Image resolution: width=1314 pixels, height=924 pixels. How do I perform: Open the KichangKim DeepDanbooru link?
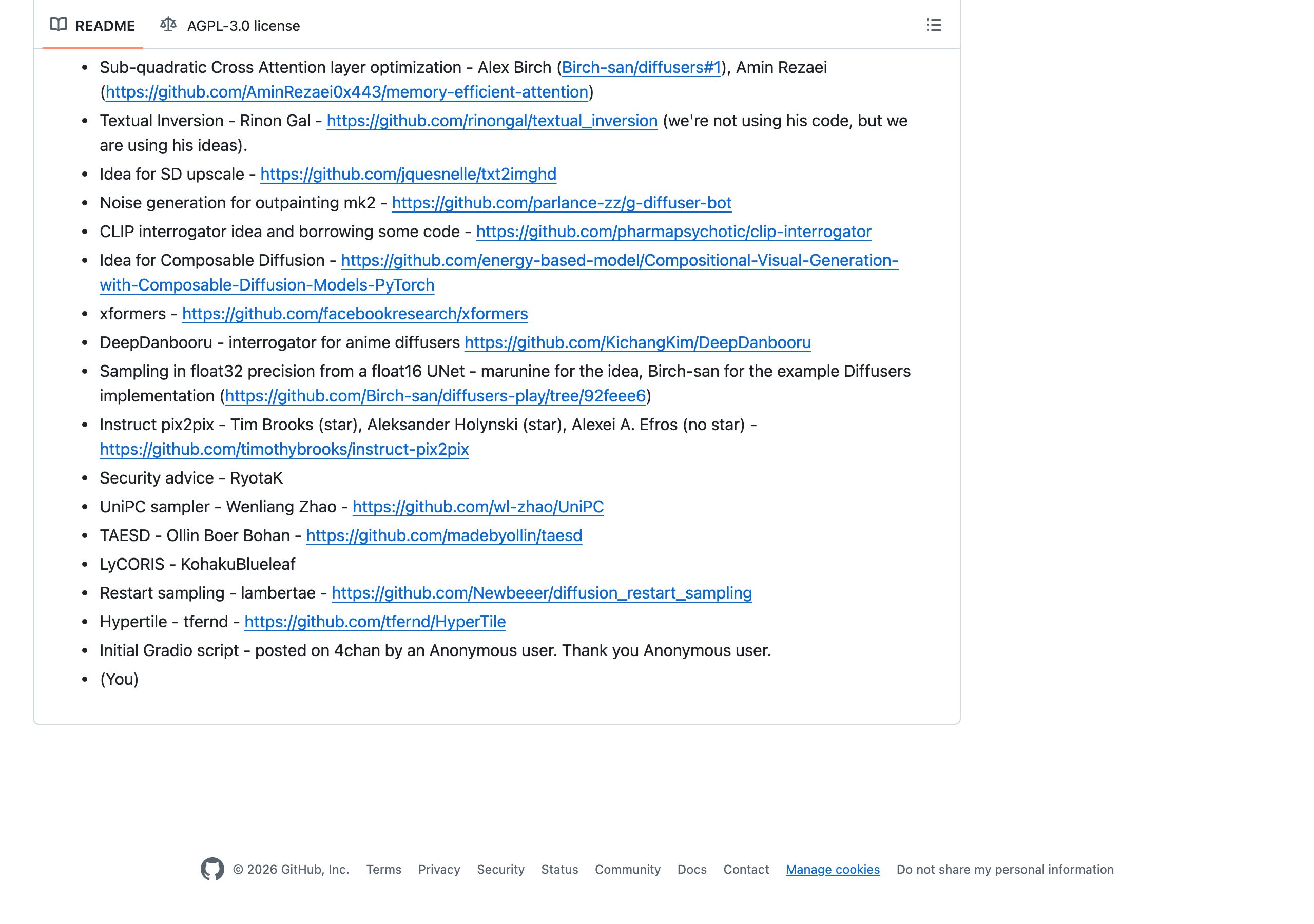pyautogui.click(x=637, y=342)
